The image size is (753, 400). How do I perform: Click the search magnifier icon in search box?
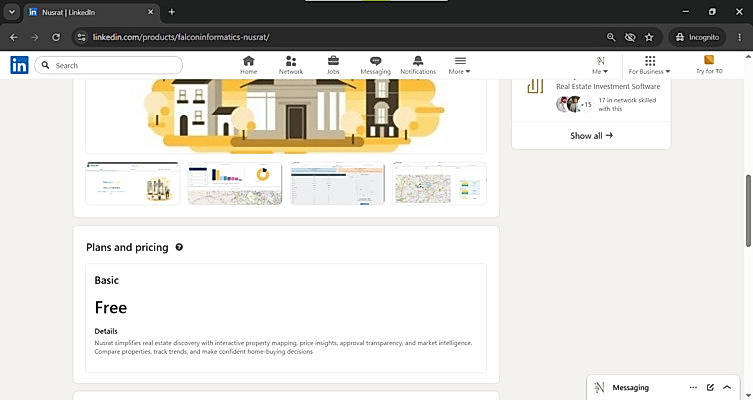point(45,65)
